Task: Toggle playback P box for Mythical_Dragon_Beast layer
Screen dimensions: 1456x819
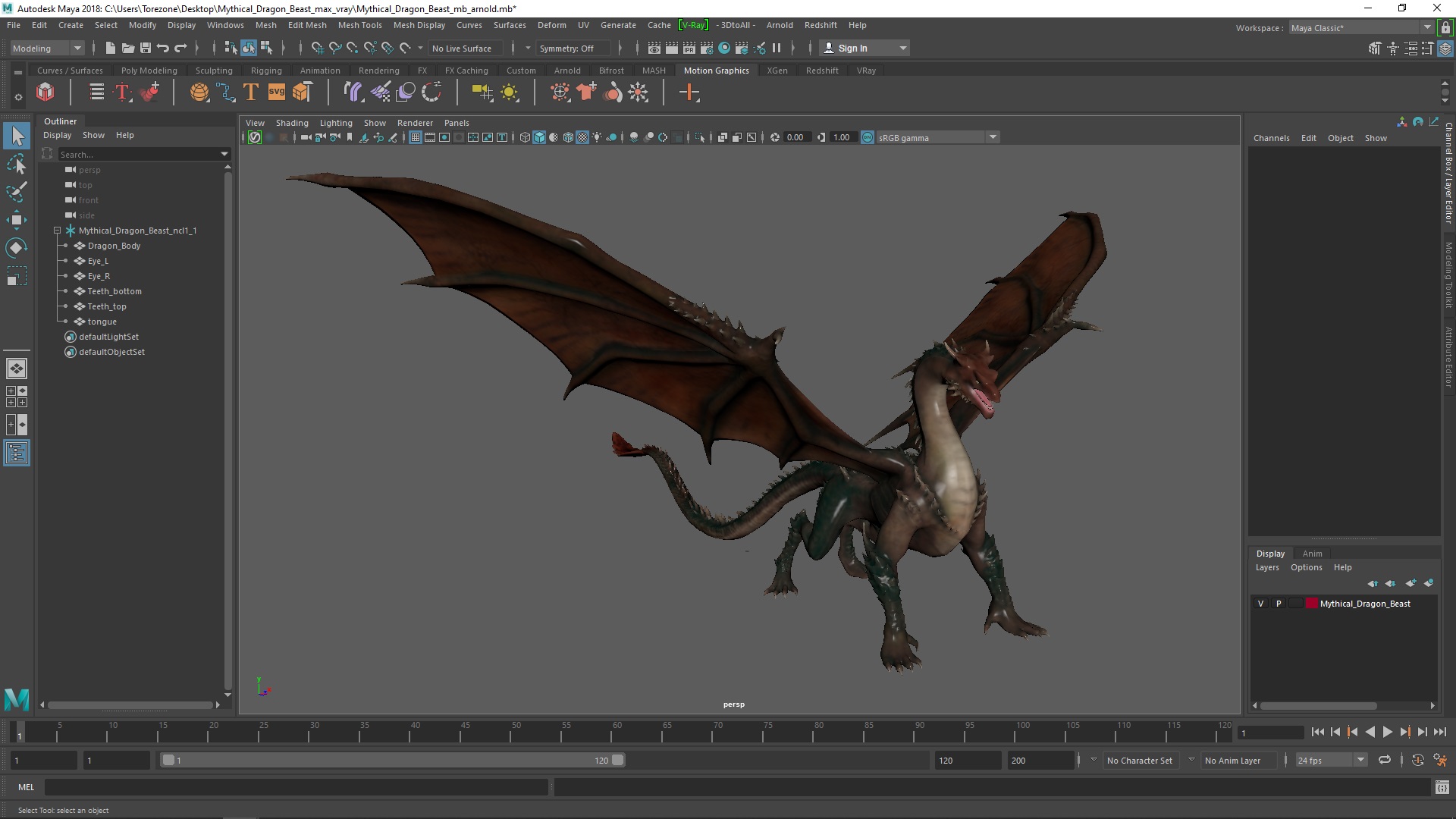Action: pos(1279,604)
